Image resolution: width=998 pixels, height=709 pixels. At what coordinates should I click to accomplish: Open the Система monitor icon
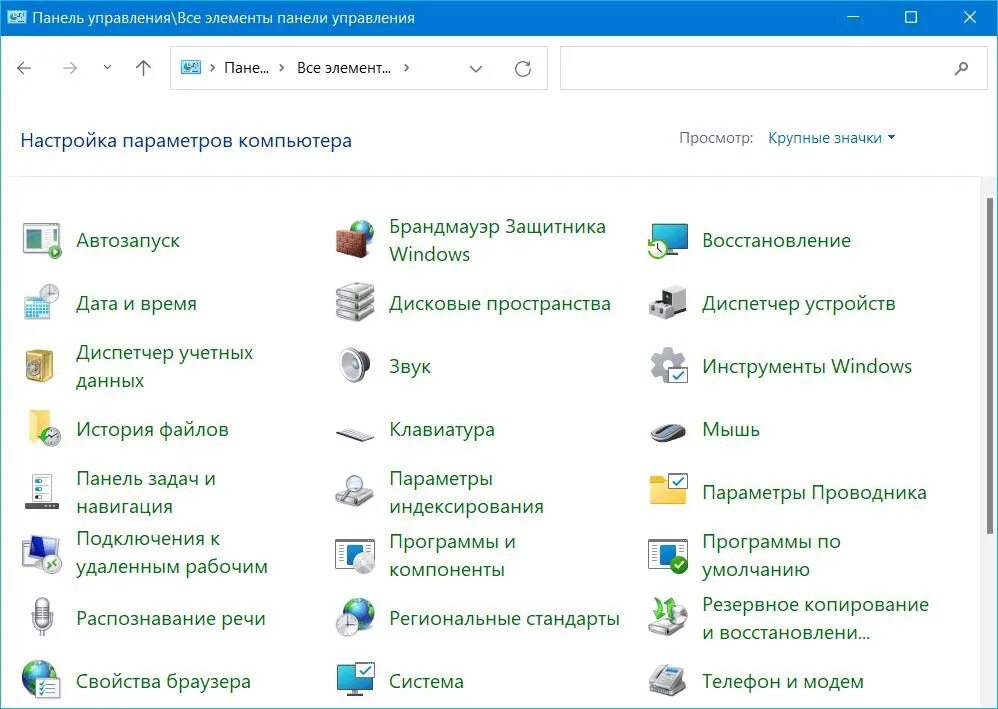coord(355,678)
